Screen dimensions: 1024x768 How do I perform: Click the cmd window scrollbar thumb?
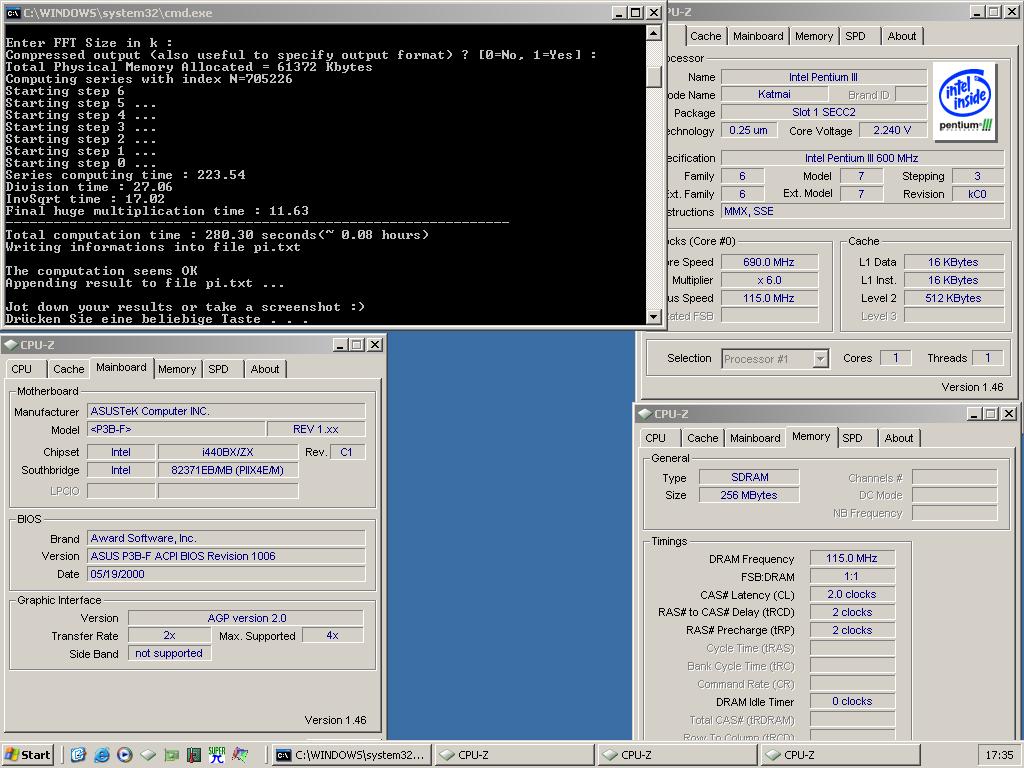point(654,76)
